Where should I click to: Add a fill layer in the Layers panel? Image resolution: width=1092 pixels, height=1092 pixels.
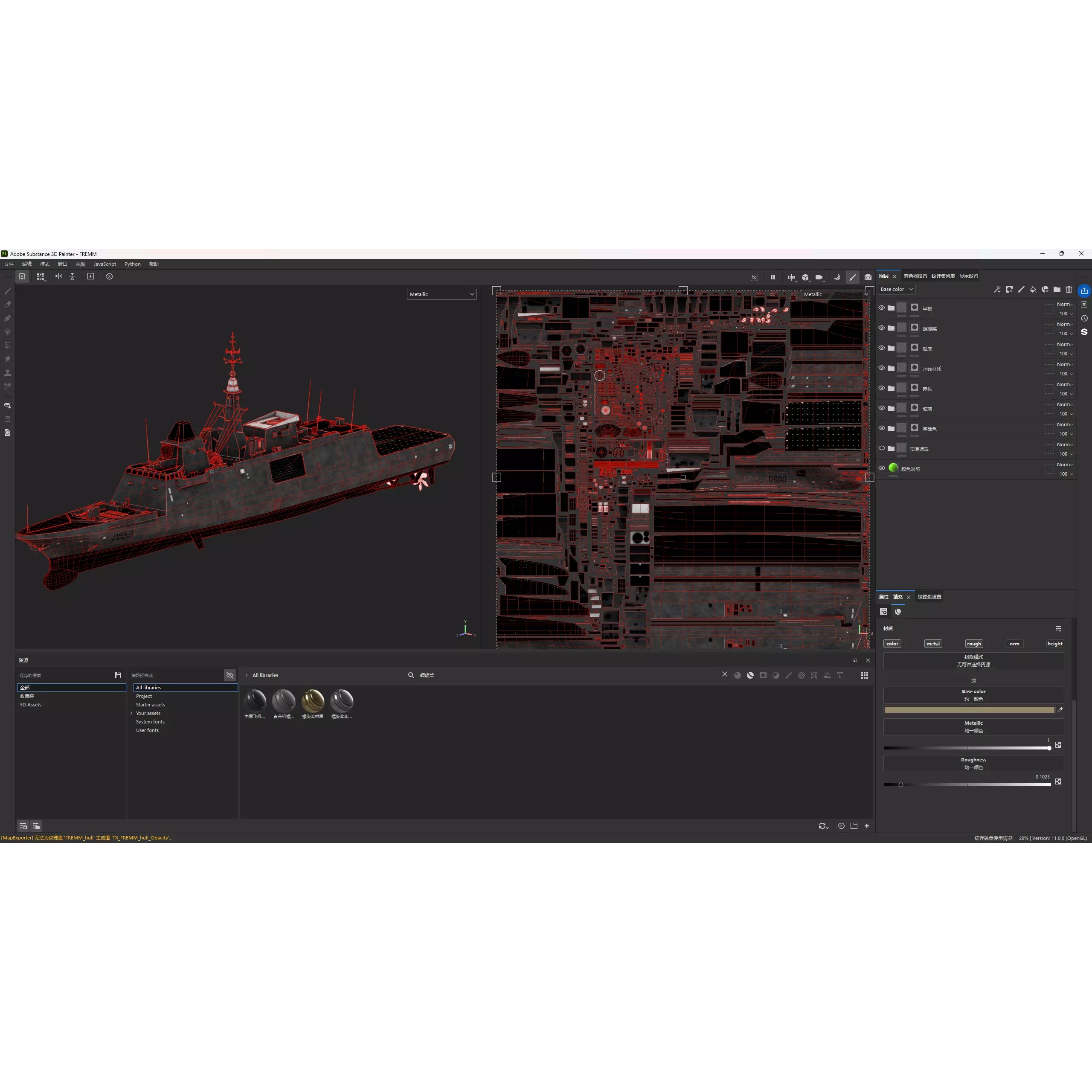pos(1033,289)
